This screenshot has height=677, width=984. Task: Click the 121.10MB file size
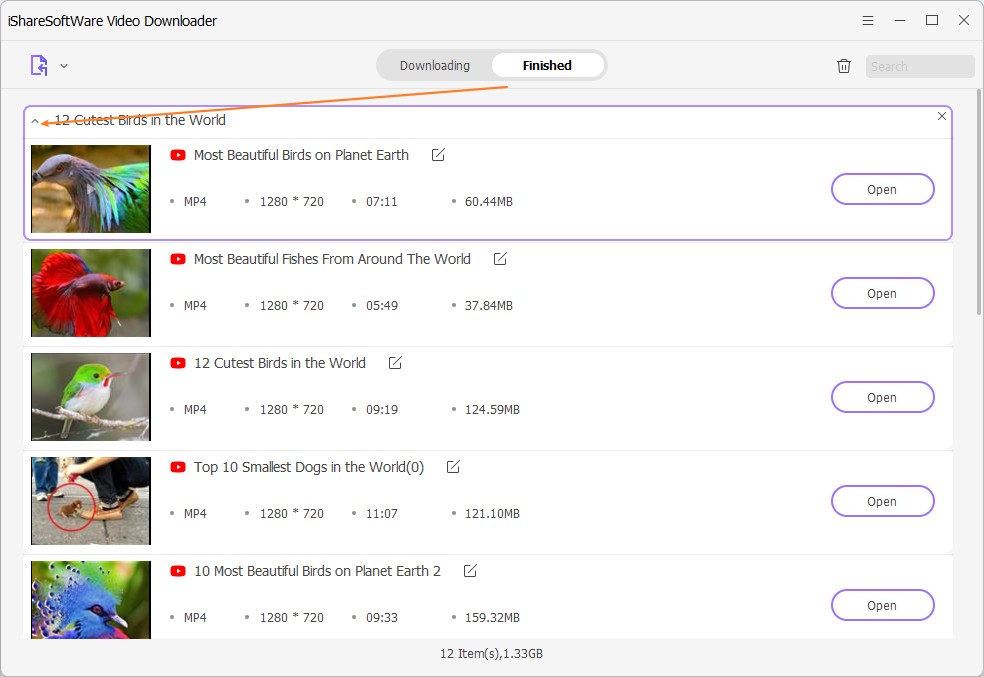(x=492, y=514)
